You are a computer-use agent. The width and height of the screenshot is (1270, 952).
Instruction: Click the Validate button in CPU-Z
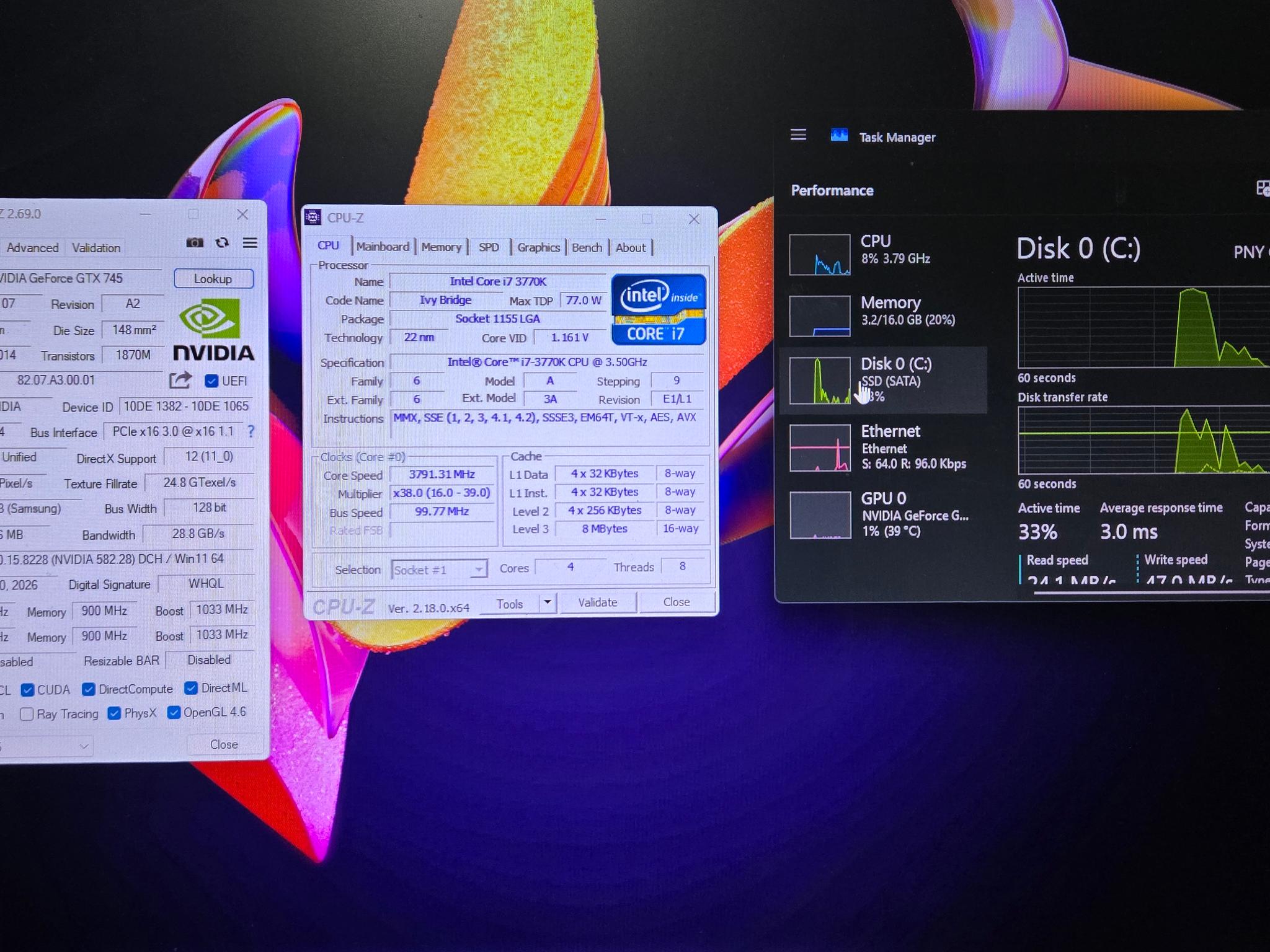click(x=598, y=602)
